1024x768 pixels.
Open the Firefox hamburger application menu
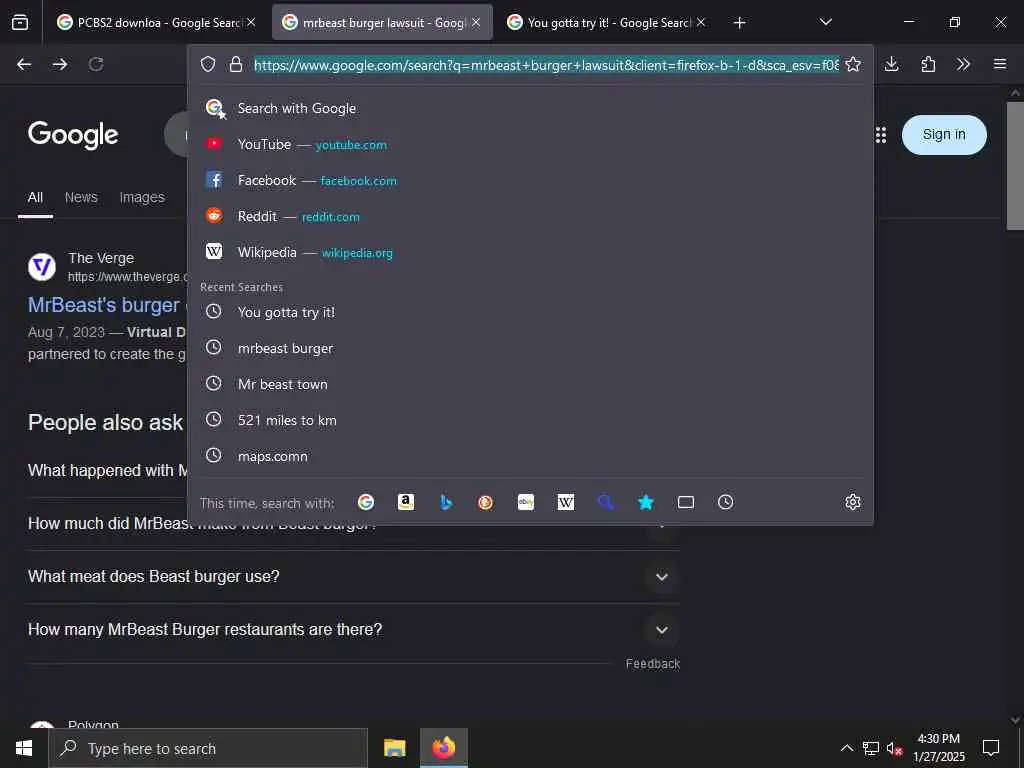pyautogui.click(x=1000, y=64)
